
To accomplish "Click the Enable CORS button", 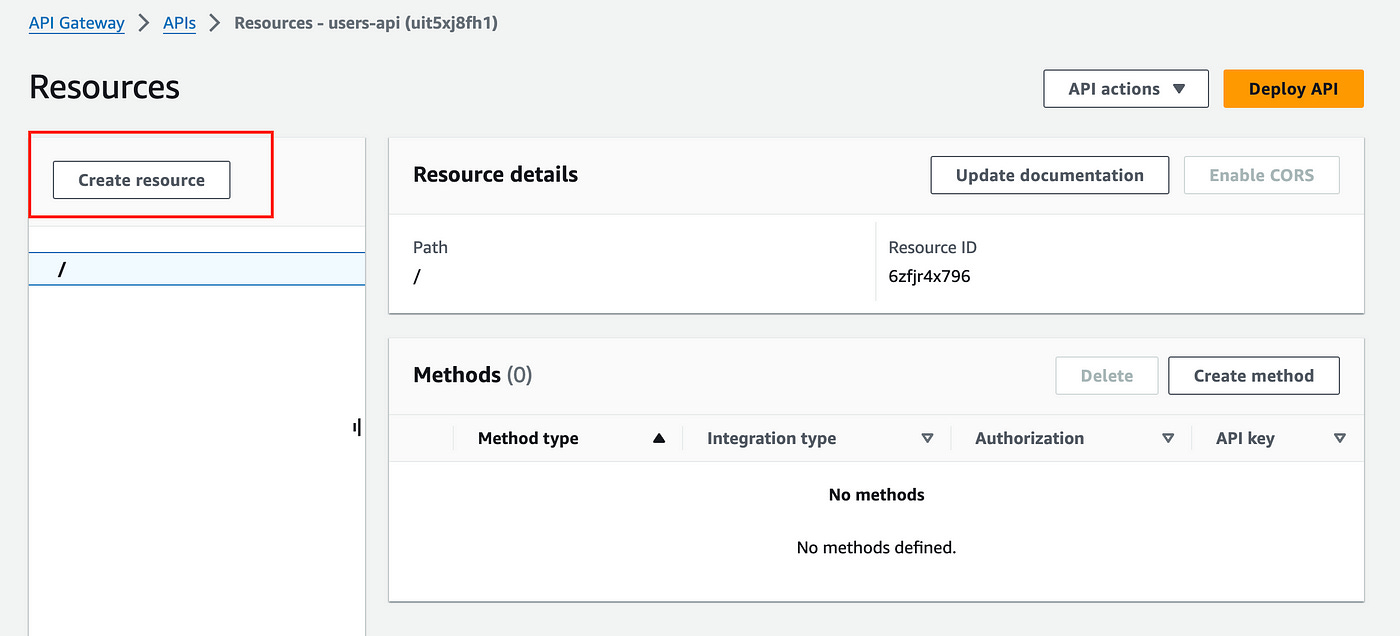I will pos(1261,175).
